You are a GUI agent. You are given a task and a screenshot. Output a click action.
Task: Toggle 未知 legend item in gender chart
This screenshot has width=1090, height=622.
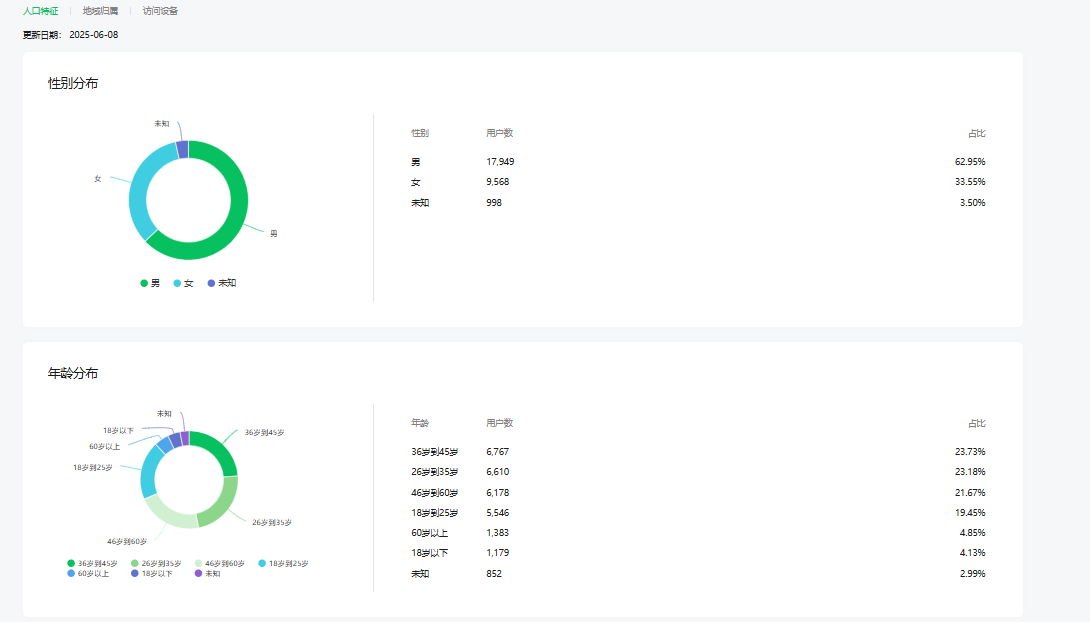(x=222, y=283)
